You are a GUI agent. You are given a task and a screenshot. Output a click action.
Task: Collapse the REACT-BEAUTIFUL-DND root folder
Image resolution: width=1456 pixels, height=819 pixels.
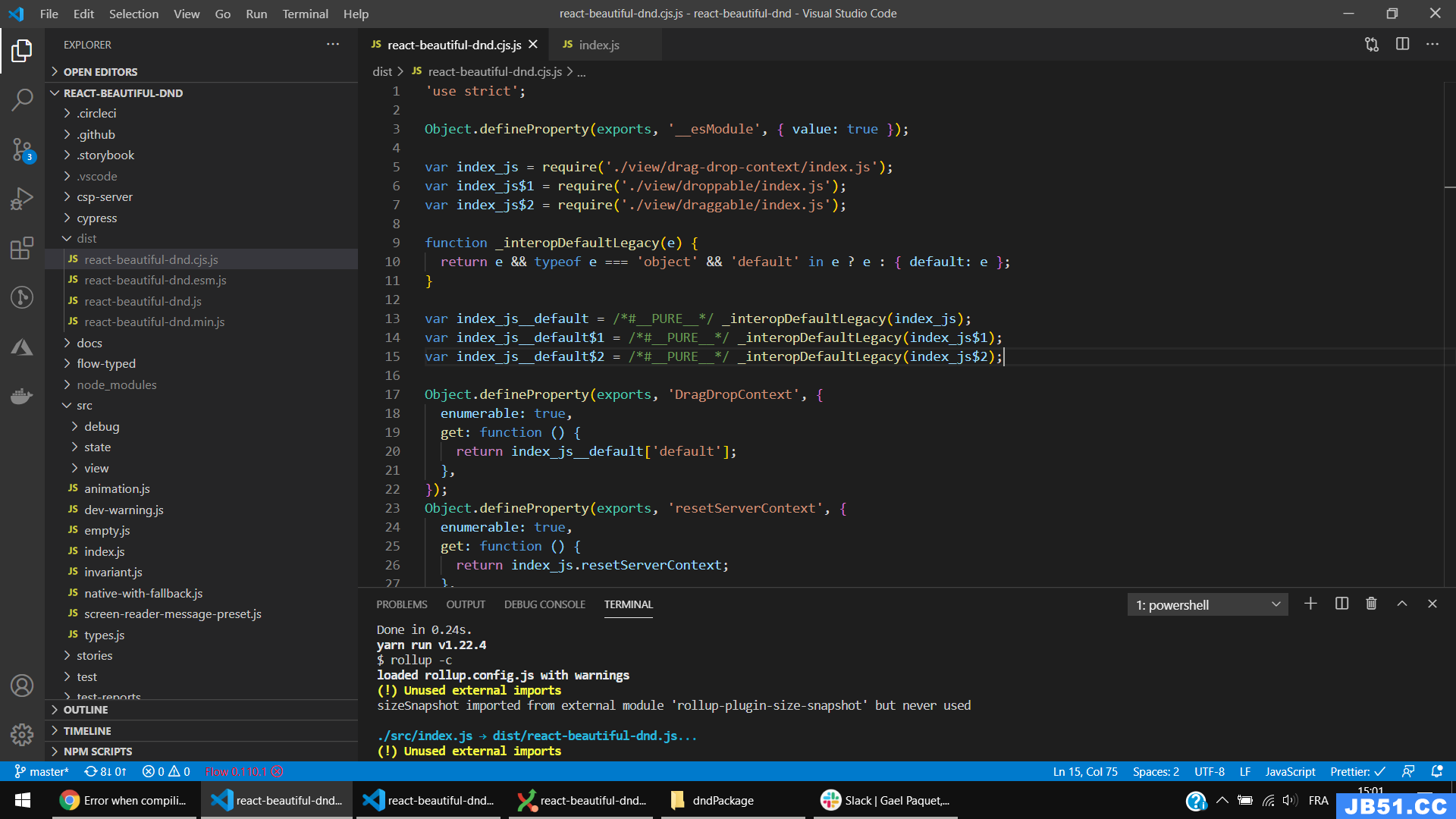pos(201,93)
